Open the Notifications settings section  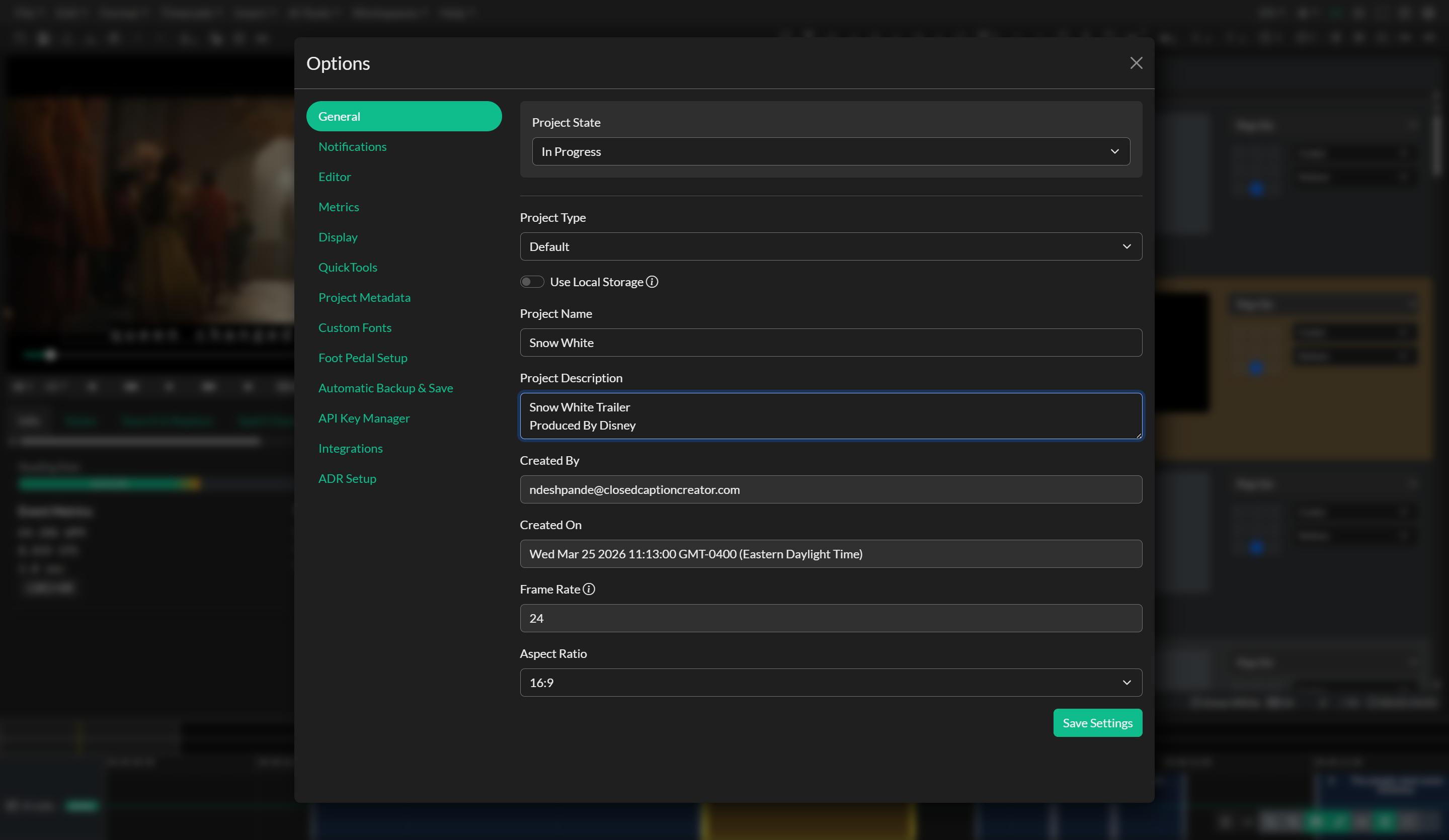click(353, 146)
